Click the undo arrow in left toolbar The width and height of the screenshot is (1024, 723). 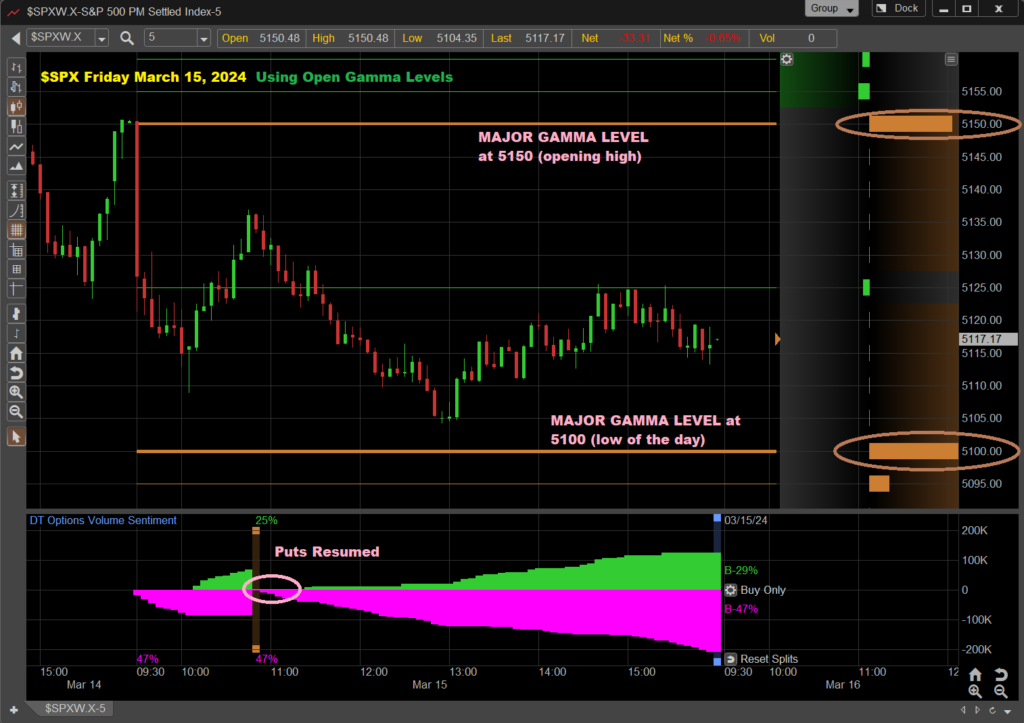coord(16,373)
